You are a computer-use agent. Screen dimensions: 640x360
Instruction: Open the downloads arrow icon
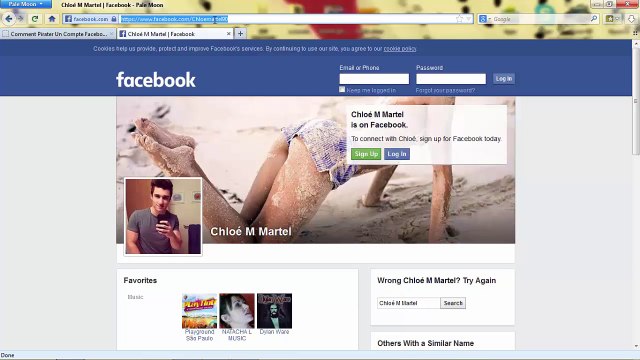tap(631, 19)
